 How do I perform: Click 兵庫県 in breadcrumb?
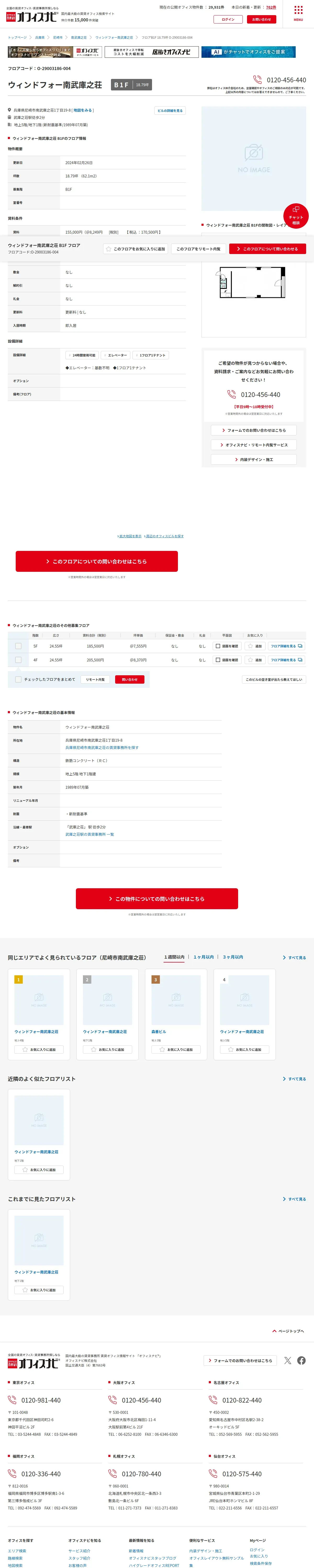coord(40,38)
